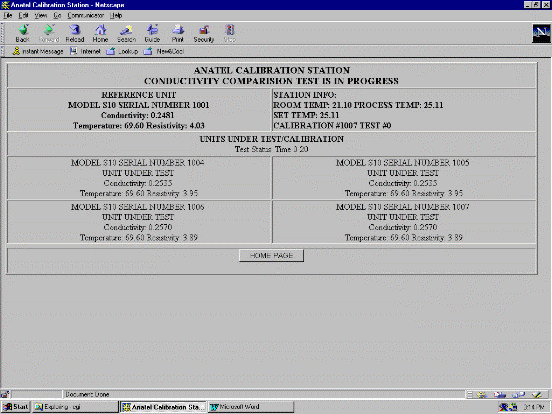Click the component bar drag handle
Screen dimensions: 552x414
470,395
